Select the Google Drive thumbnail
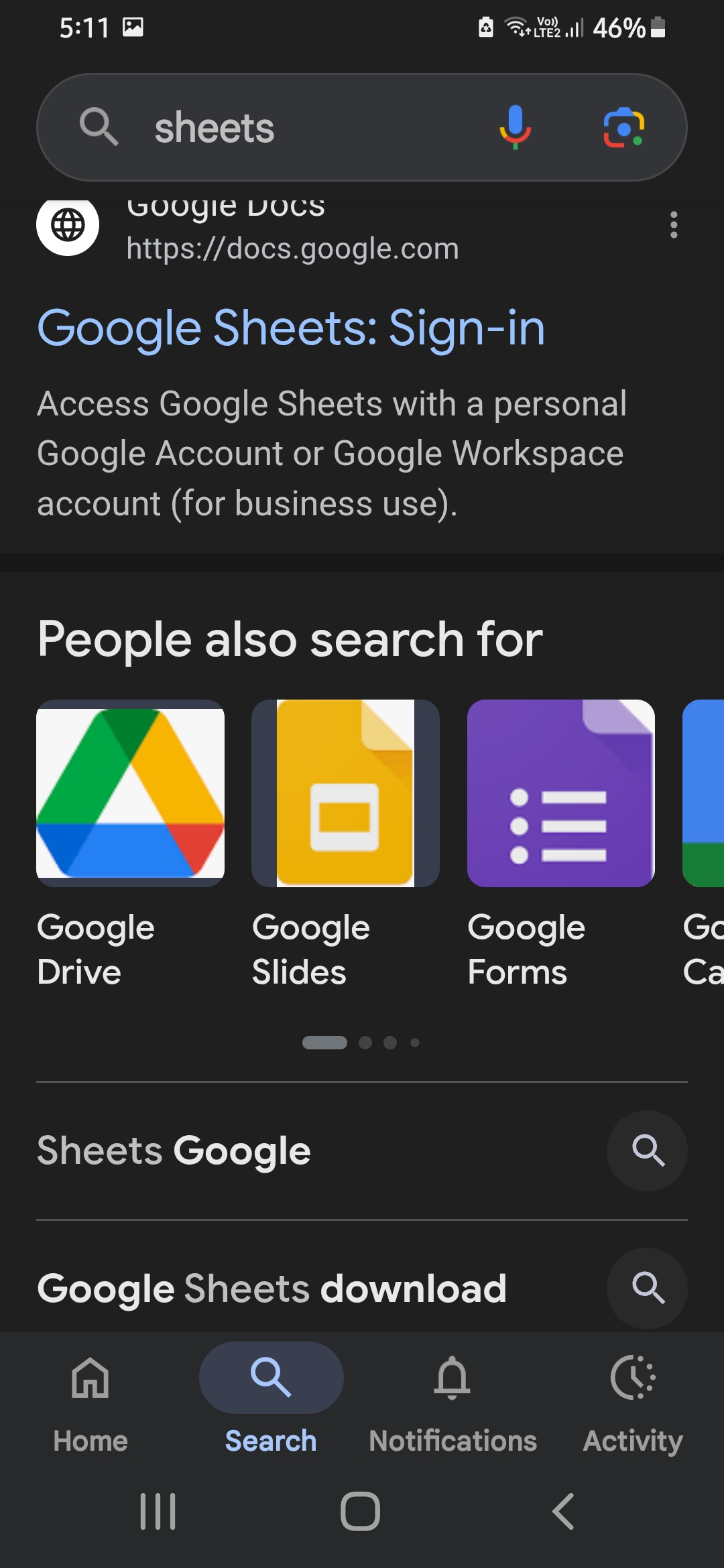This screenshot has height=1568, width=724. (130, 793)
